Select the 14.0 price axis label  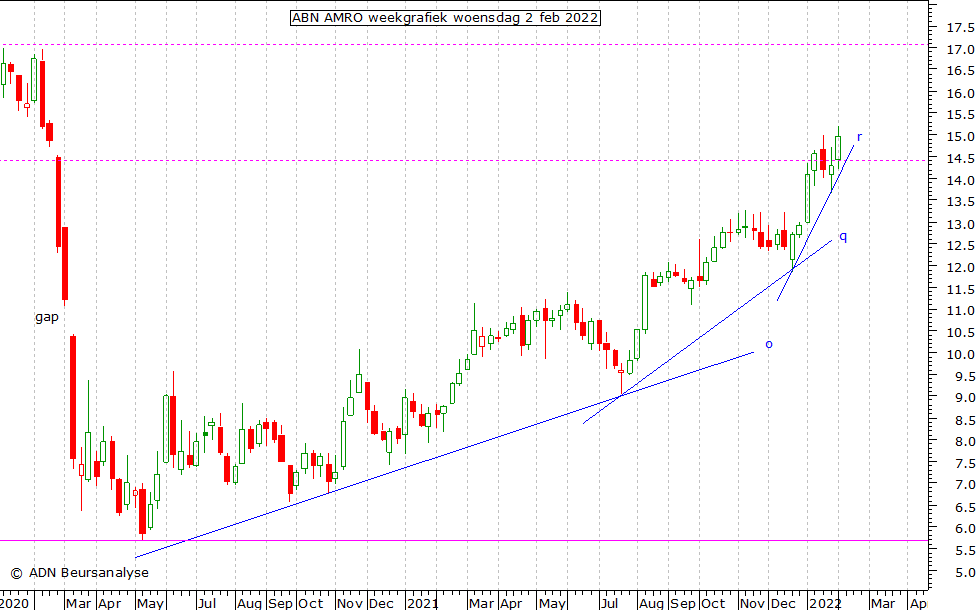coord(960,180)
